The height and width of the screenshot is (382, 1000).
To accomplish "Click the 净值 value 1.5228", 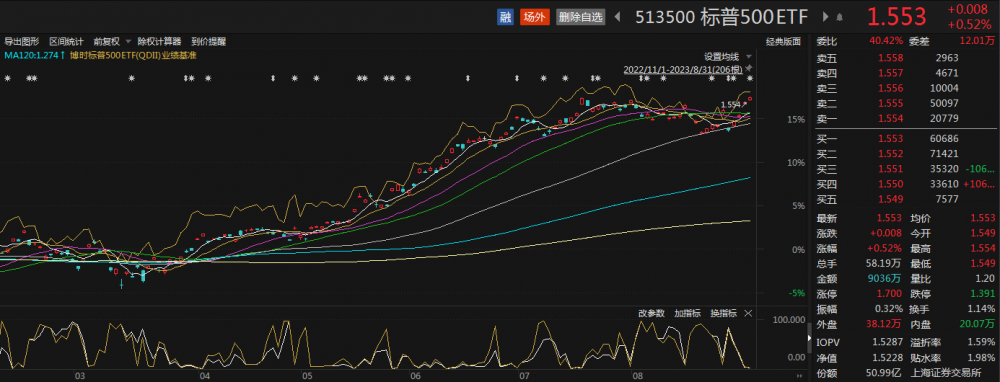I will click(x=888, y=358).
